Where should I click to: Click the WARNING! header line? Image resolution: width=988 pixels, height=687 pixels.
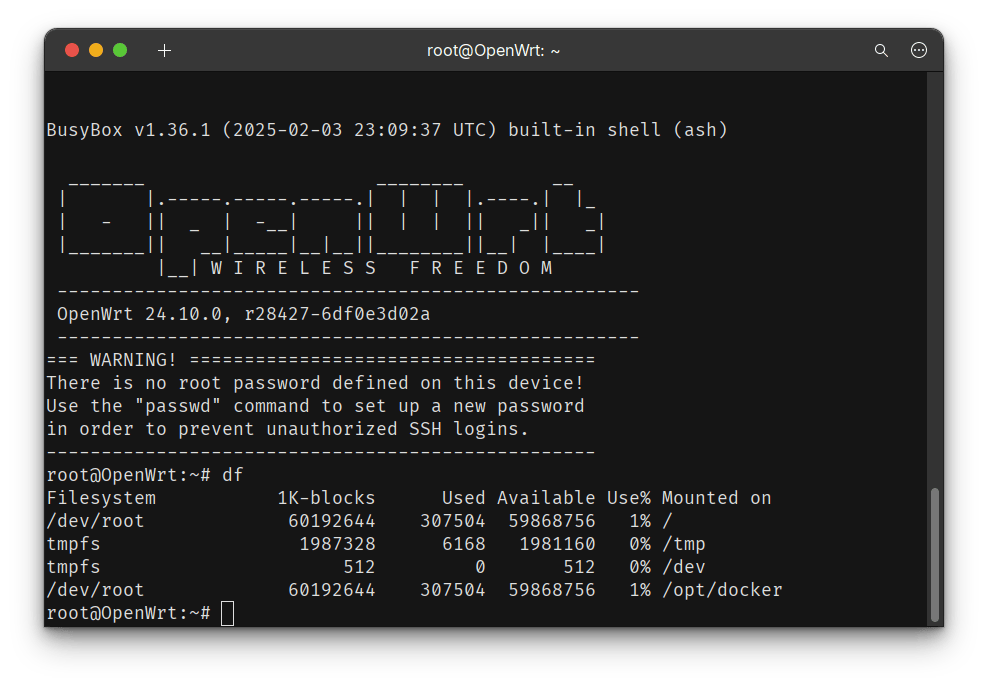coord(321,360)
